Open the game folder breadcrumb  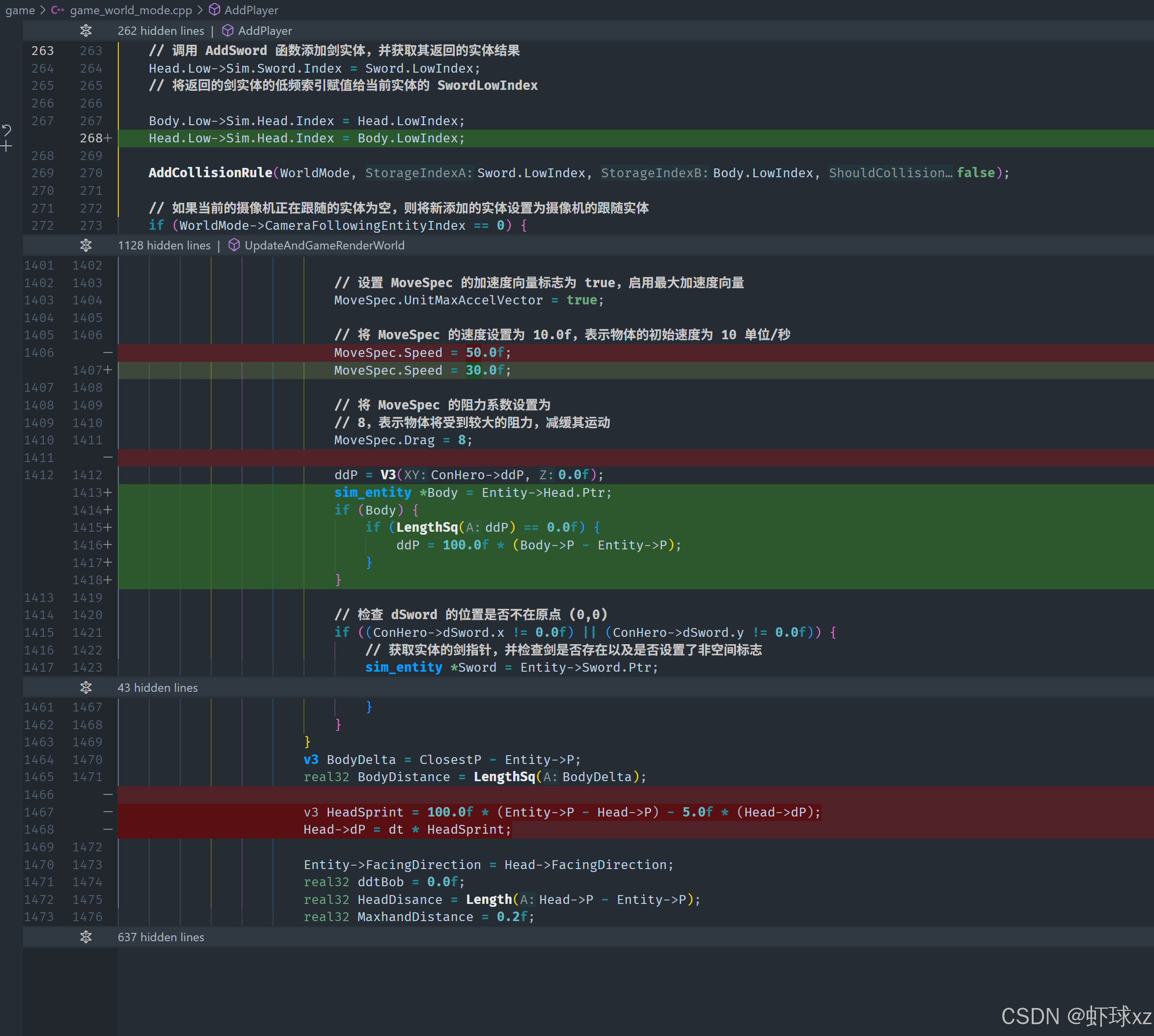click(20, 10)
